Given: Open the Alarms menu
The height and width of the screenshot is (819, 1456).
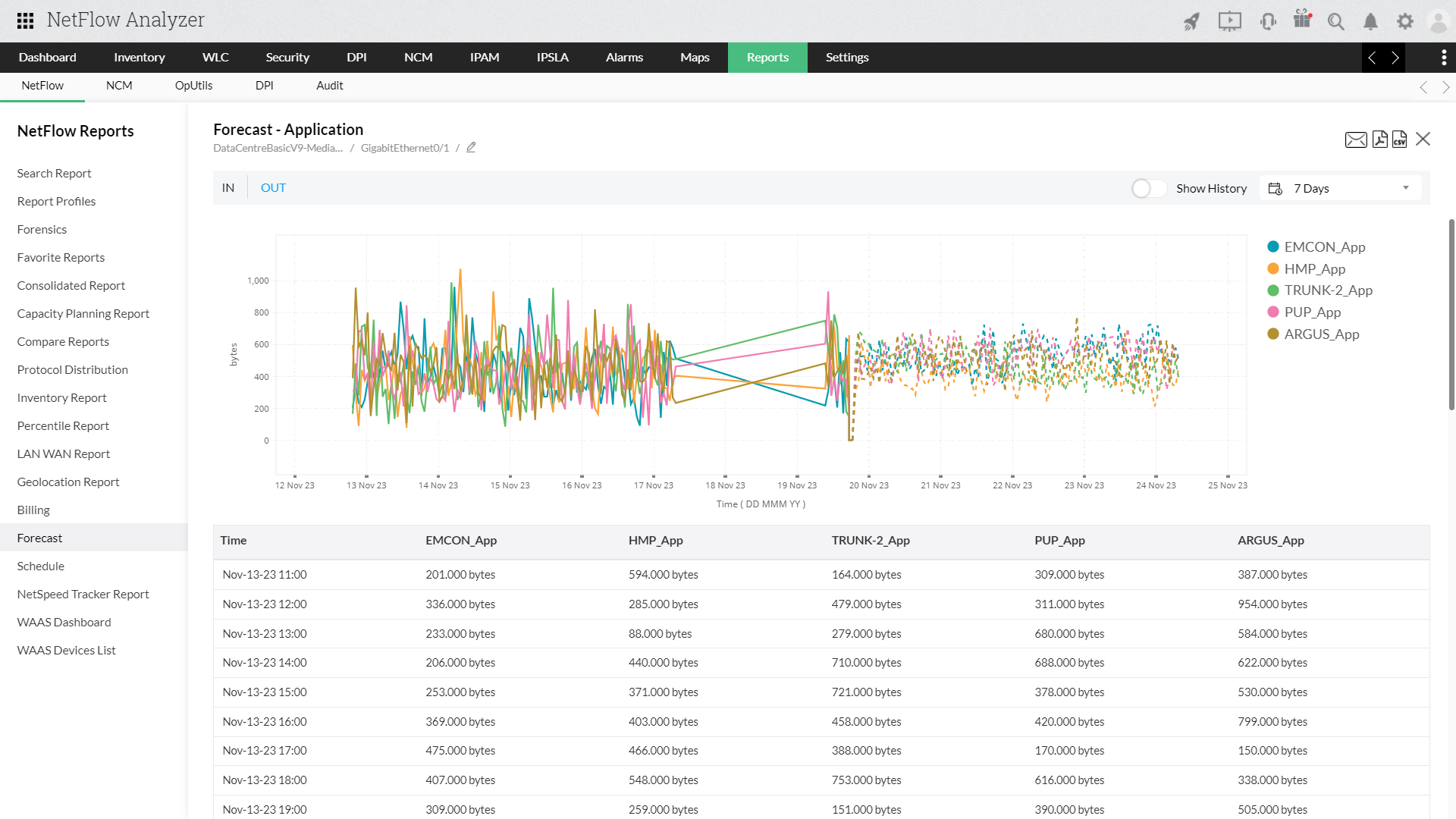Looking at the screenshot, I should (624, 58).
